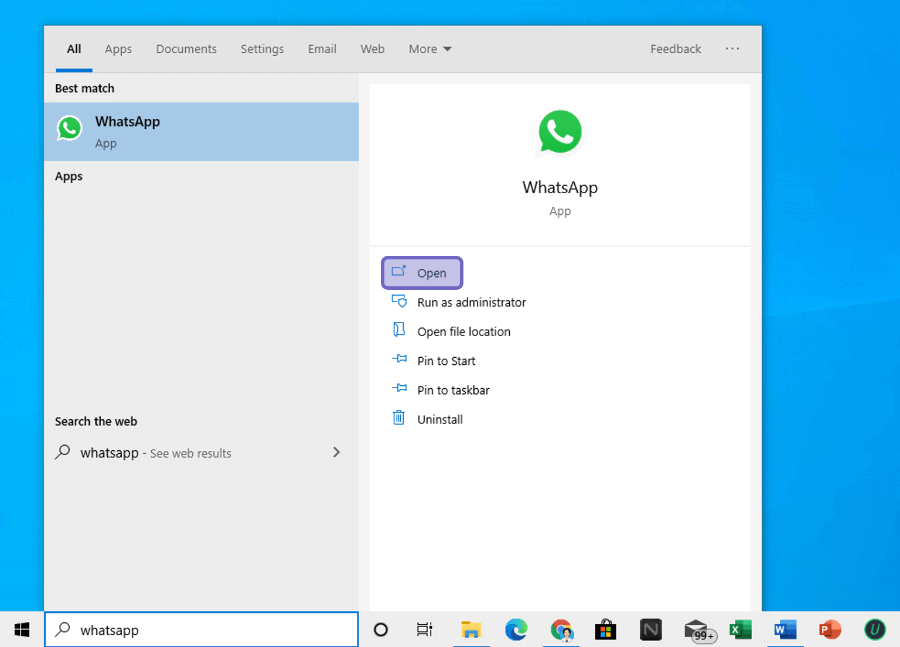Screen dimensions: 900x647
Task: Select the Web search tab
Action: 373,49
